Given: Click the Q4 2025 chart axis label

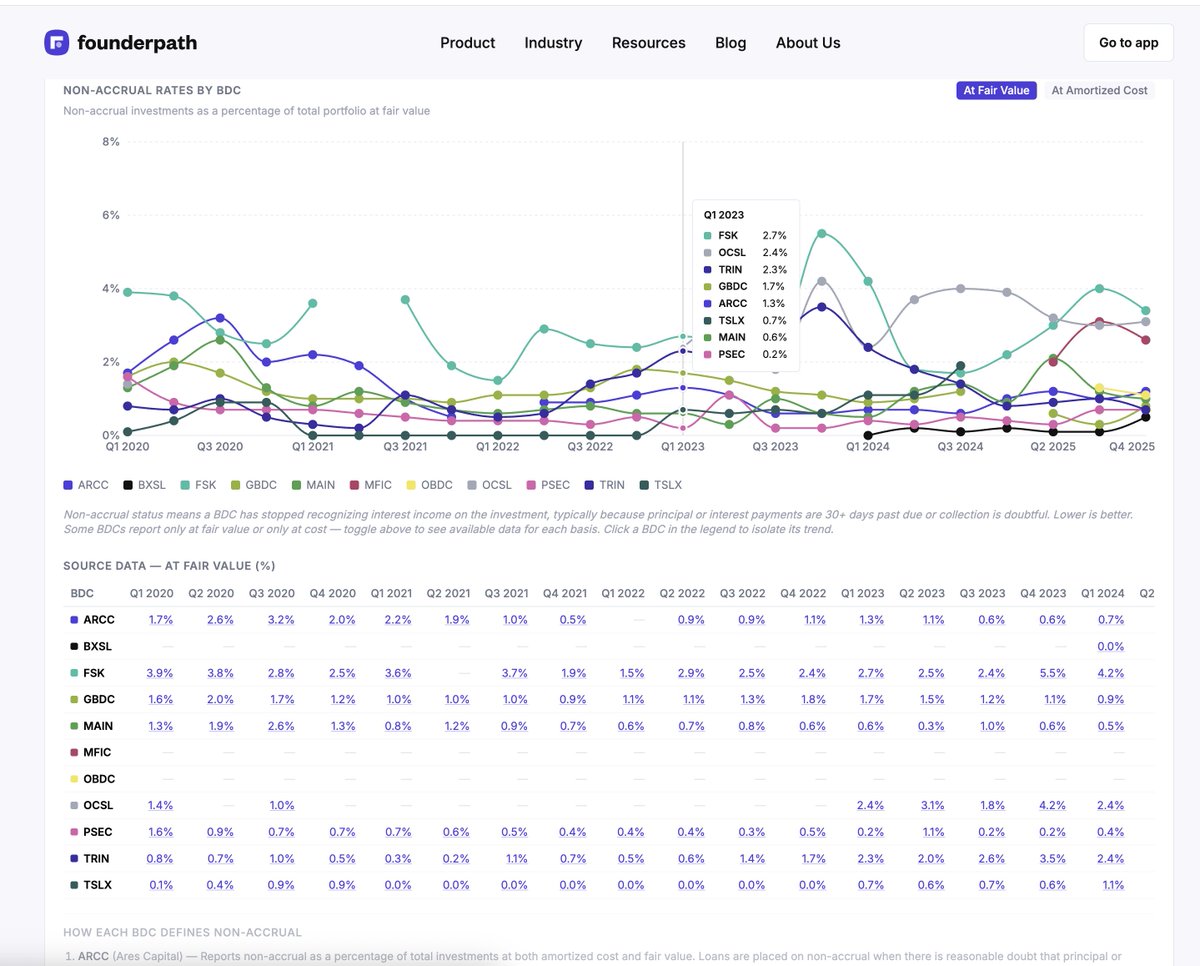Looking at the screenshot, I should click(x=1133, y=447).
